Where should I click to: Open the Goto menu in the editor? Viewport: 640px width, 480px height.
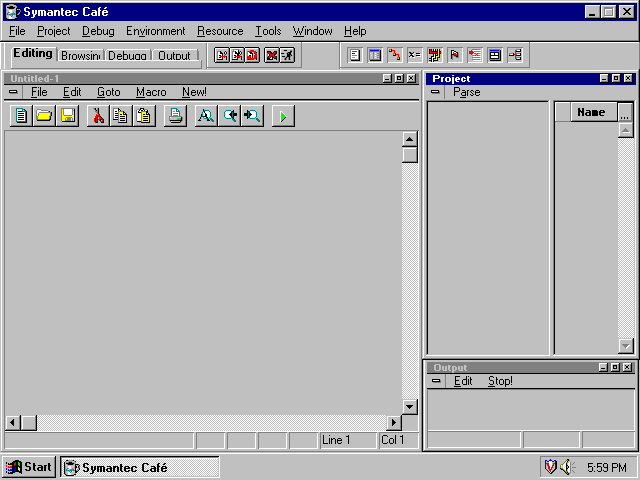tap(109, 92)
